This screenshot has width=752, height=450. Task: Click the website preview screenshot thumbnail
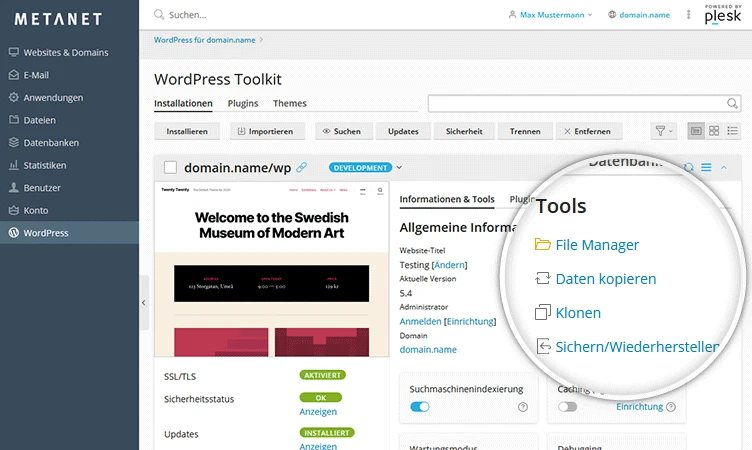pos(271,269)
